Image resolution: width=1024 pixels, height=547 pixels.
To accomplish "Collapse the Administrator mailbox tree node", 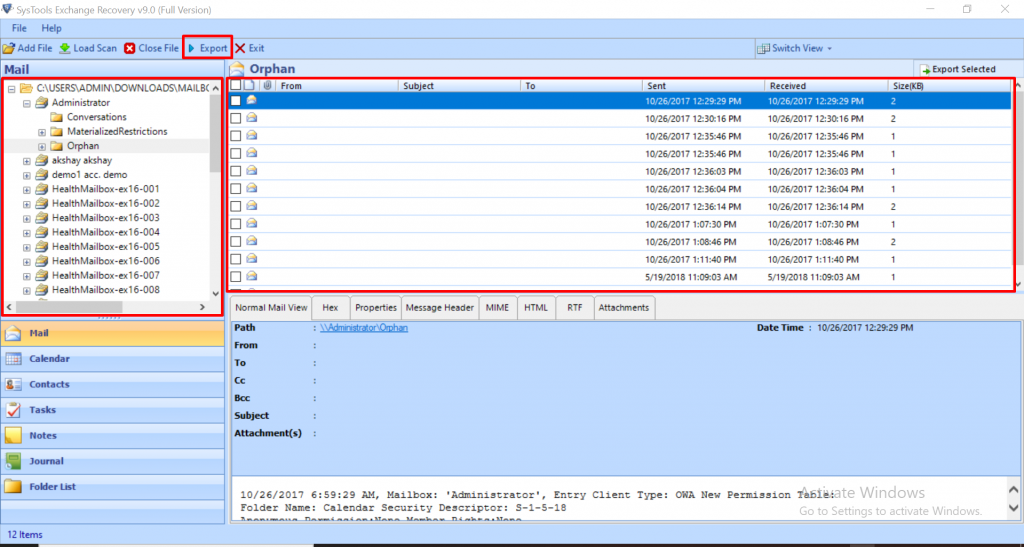I will pos(27,103).
